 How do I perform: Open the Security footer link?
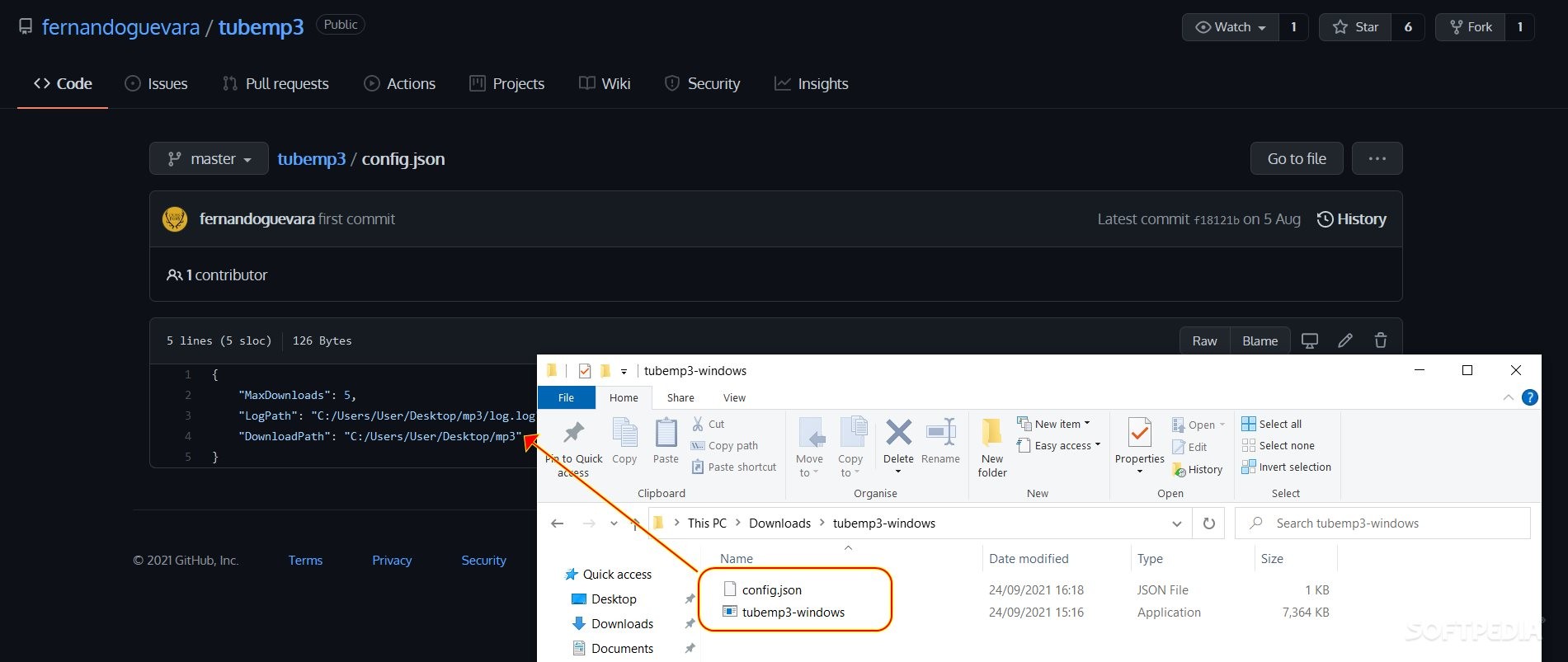coord(483,560)
